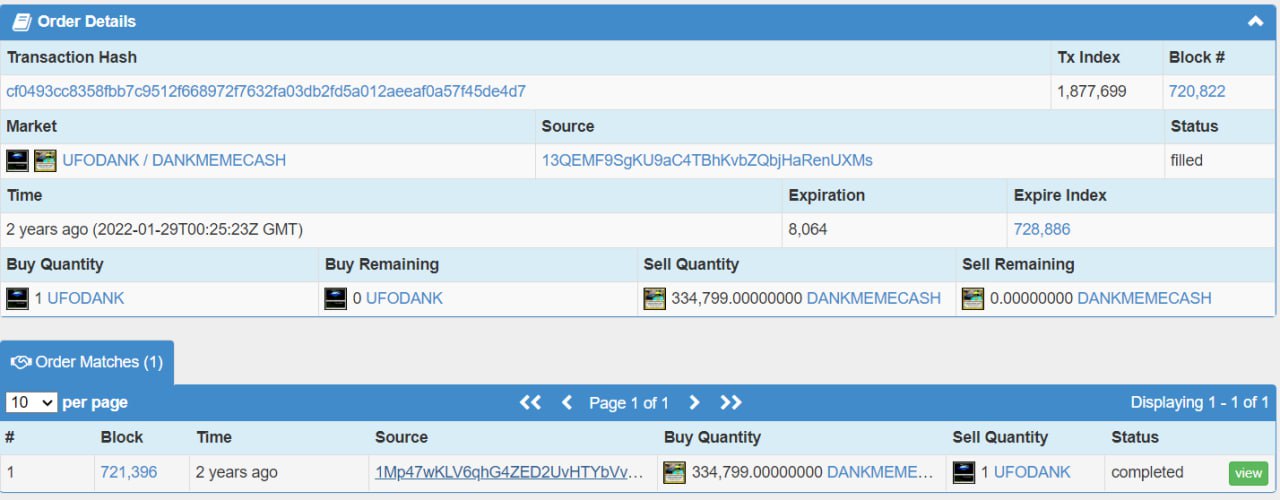Viewport: 1280px width, 500px height.
Task: Click the Order Details book icon
Action: tap(22, 21)
